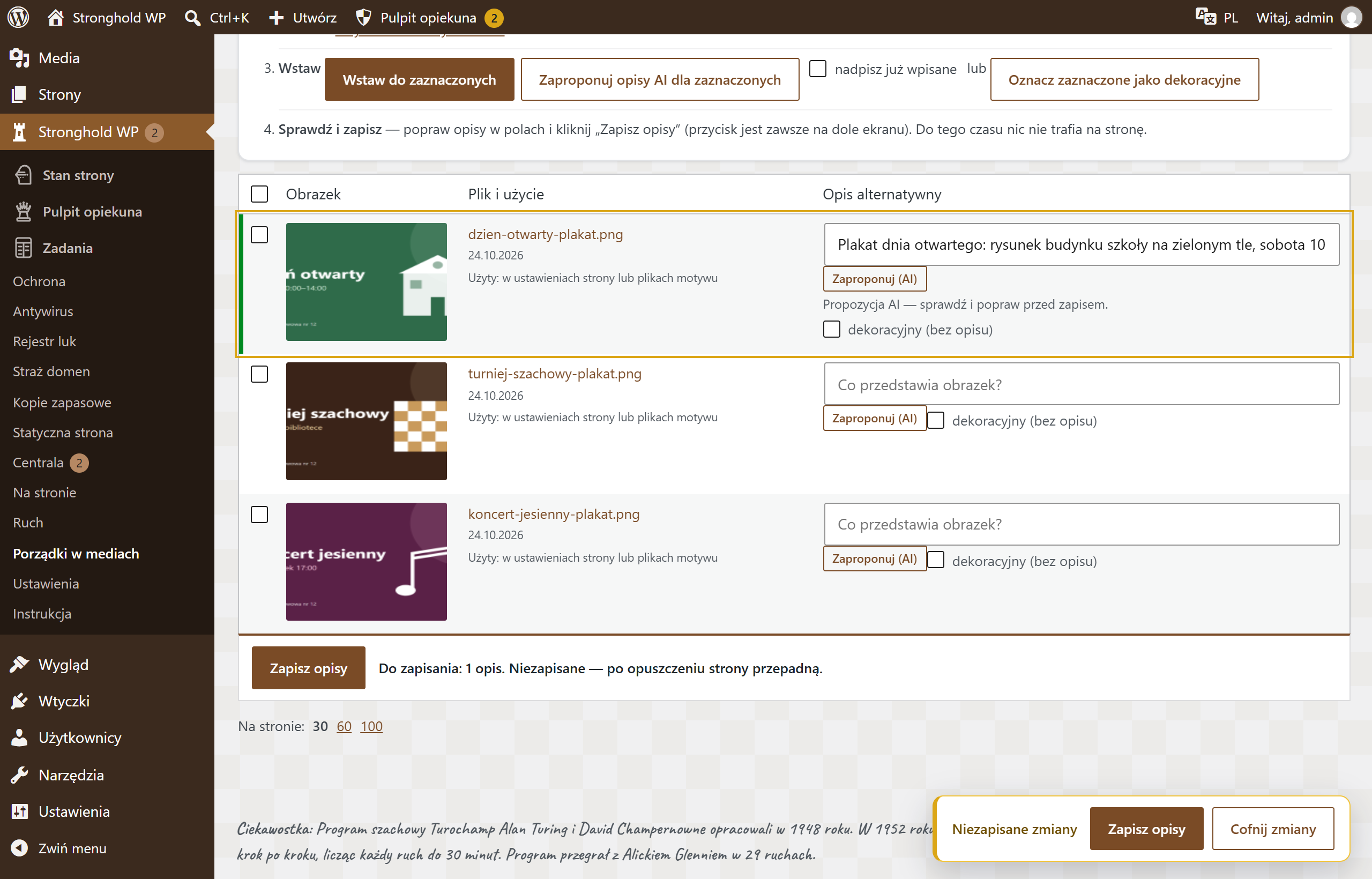
Task: Open the Utwórz new-content menu
Action: (x=302, y=17)
